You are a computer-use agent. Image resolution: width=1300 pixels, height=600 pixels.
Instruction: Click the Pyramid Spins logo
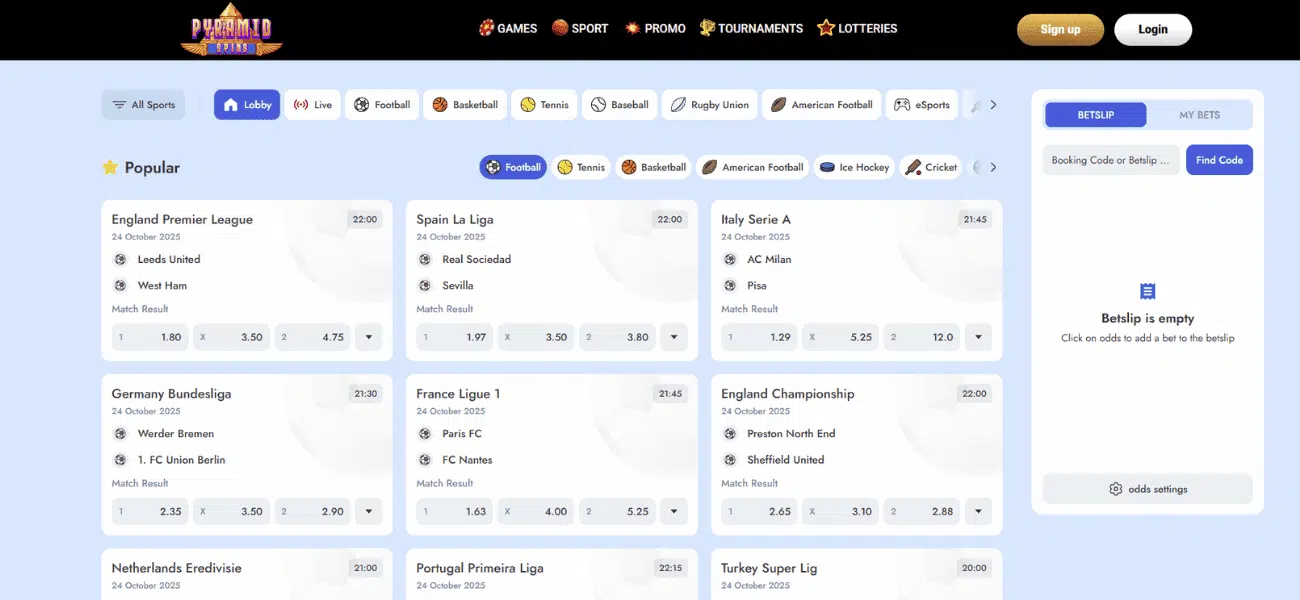coord(231,30)
